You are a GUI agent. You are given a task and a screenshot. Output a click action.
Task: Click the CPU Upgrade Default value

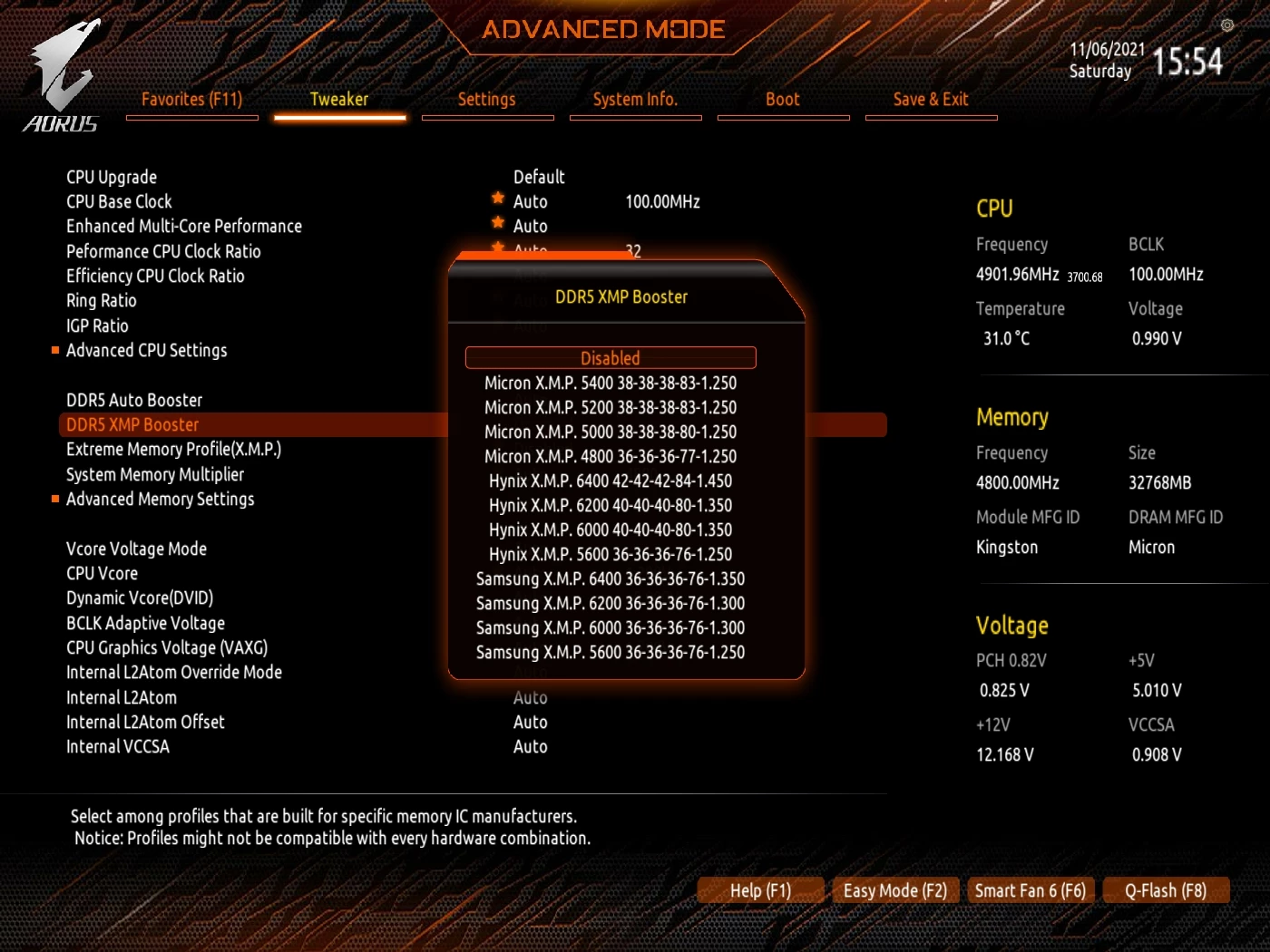(539, 177)
